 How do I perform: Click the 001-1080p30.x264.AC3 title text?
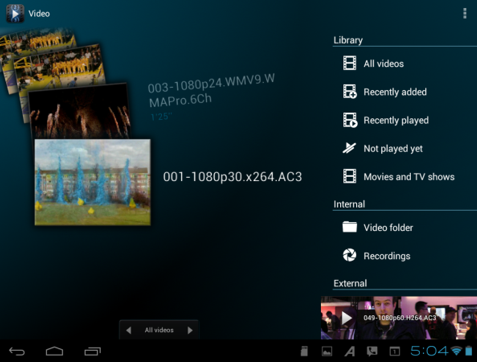pos(232,177)
